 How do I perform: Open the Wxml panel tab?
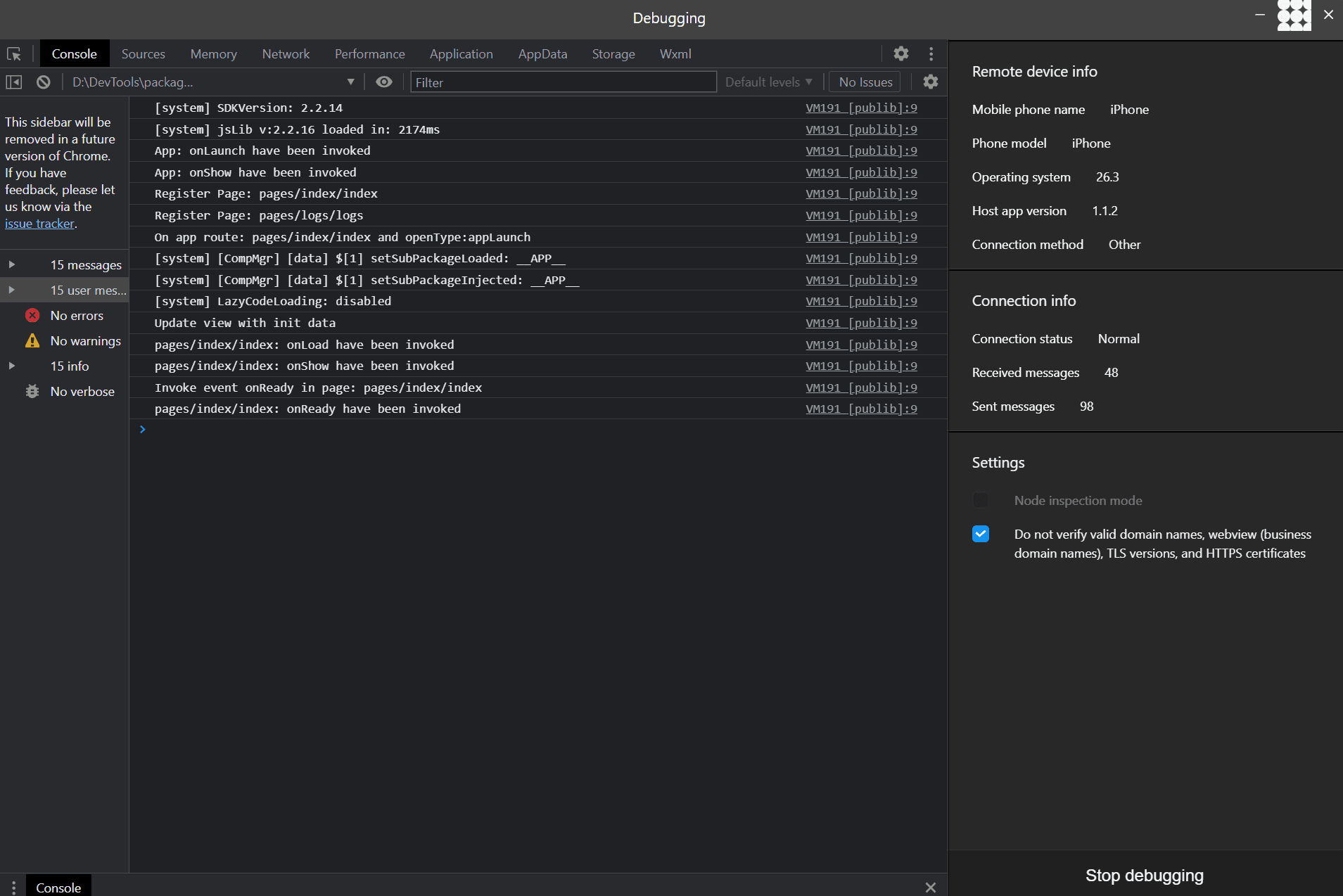pos(675,53)
